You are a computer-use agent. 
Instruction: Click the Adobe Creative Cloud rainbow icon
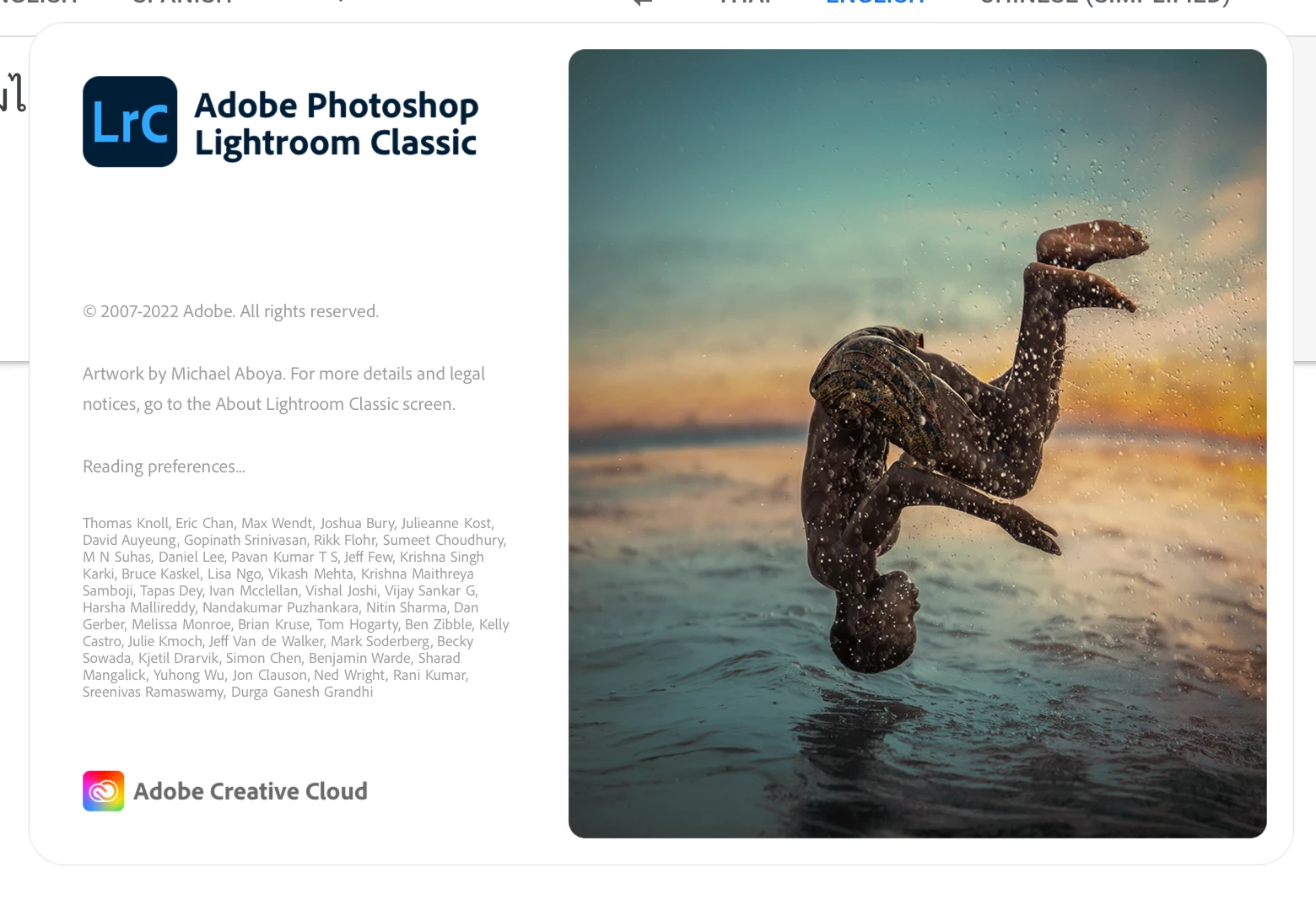click(x=104, y=791)
